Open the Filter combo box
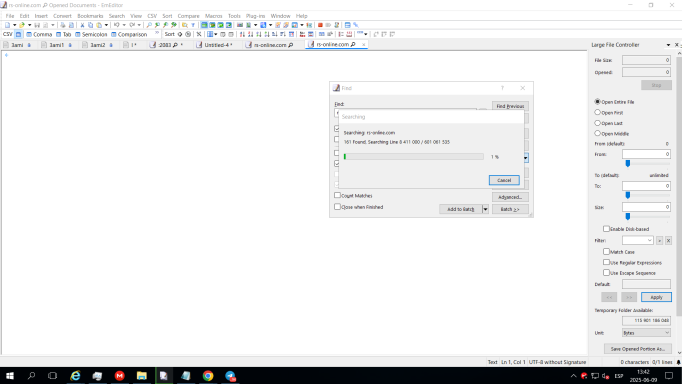 tap(638, 240)
